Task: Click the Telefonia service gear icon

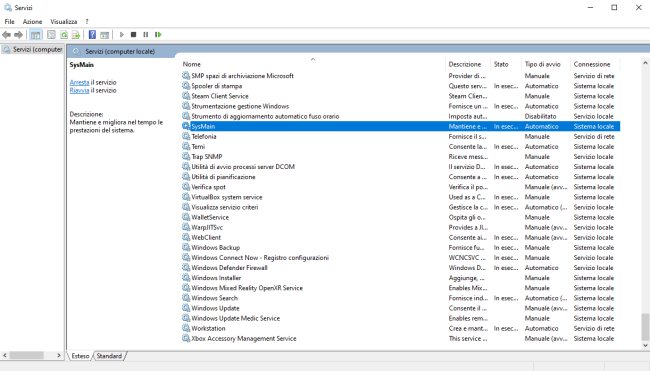Action: click(186, 136)
